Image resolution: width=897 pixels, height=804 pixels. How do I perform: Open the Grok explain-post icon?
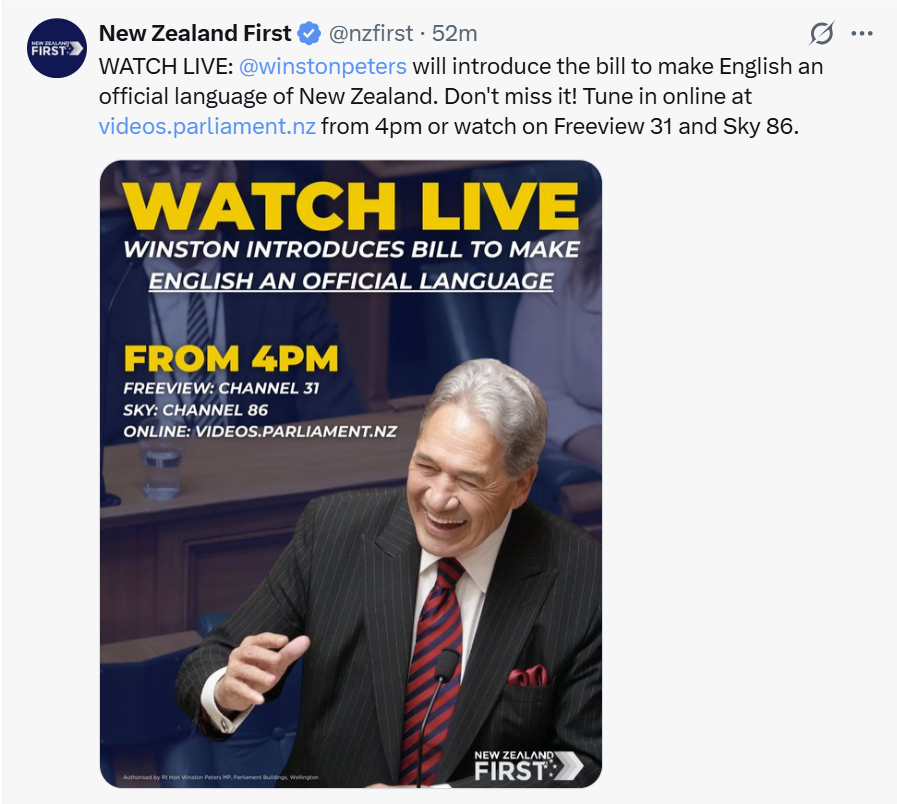[x=821, y=33]
